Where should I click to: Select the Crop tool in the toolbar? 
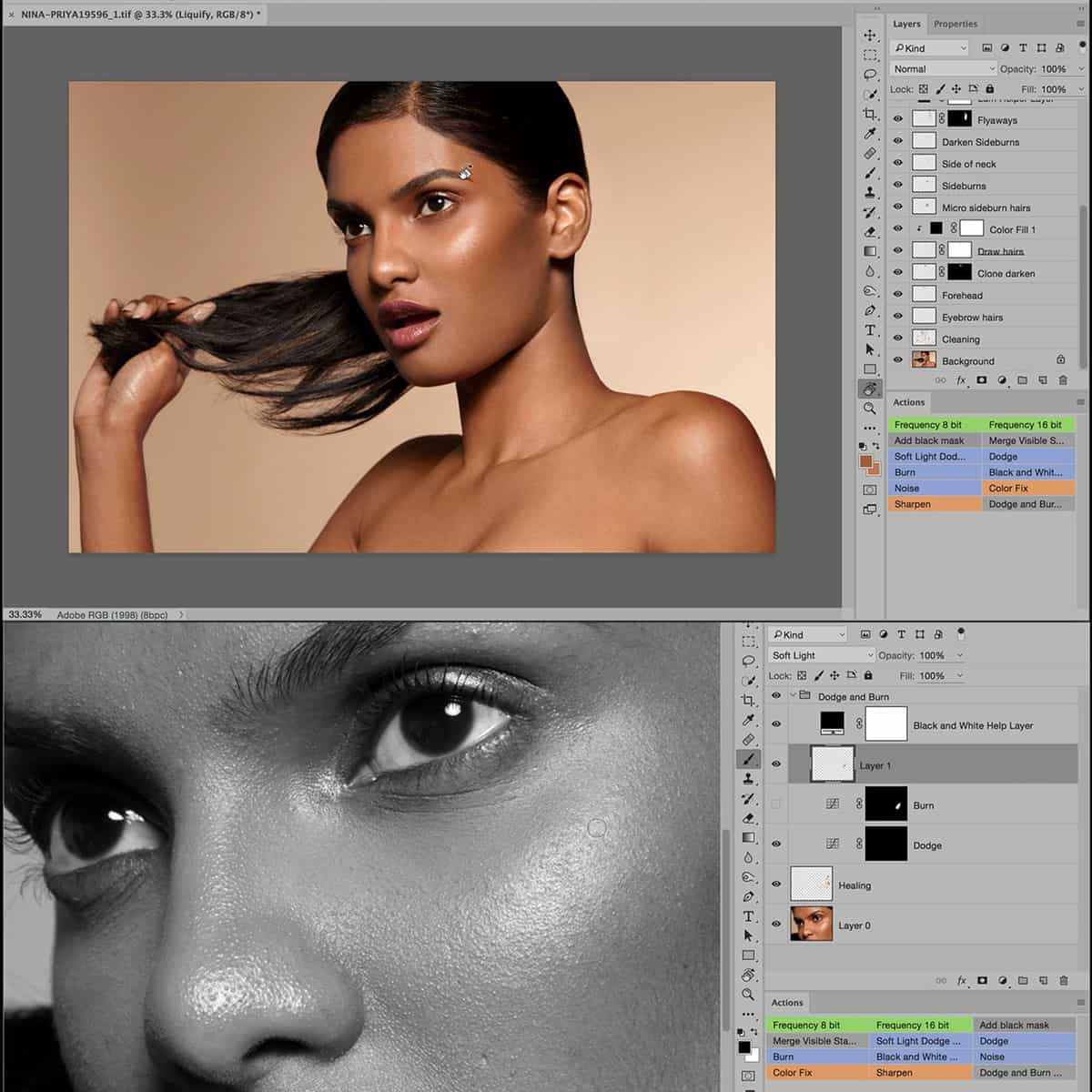pyautogui.click(x=871, y=113)
